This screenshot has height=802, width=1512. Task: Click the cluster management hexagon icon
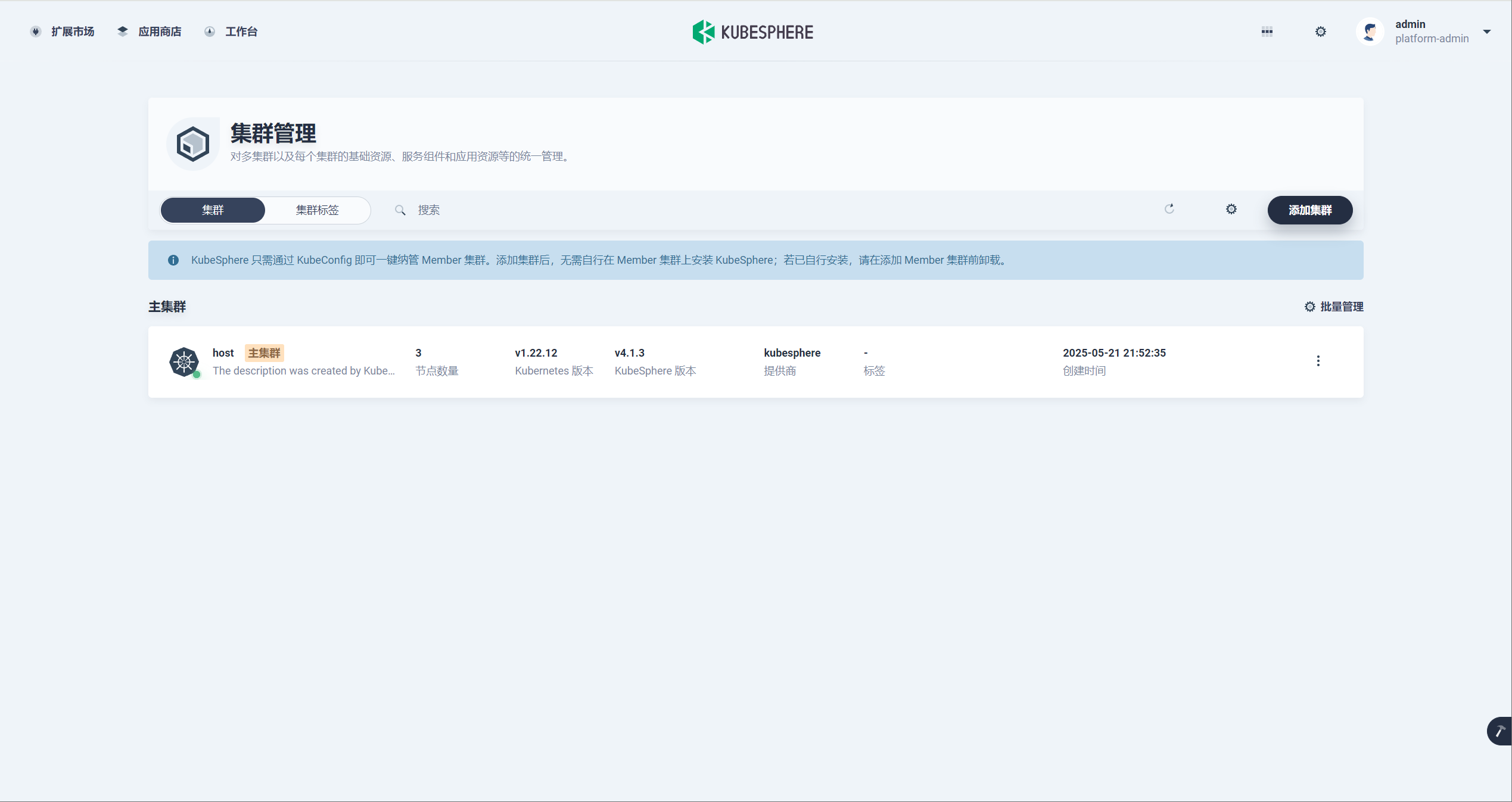pyautogui.click(x=193, y=143)
